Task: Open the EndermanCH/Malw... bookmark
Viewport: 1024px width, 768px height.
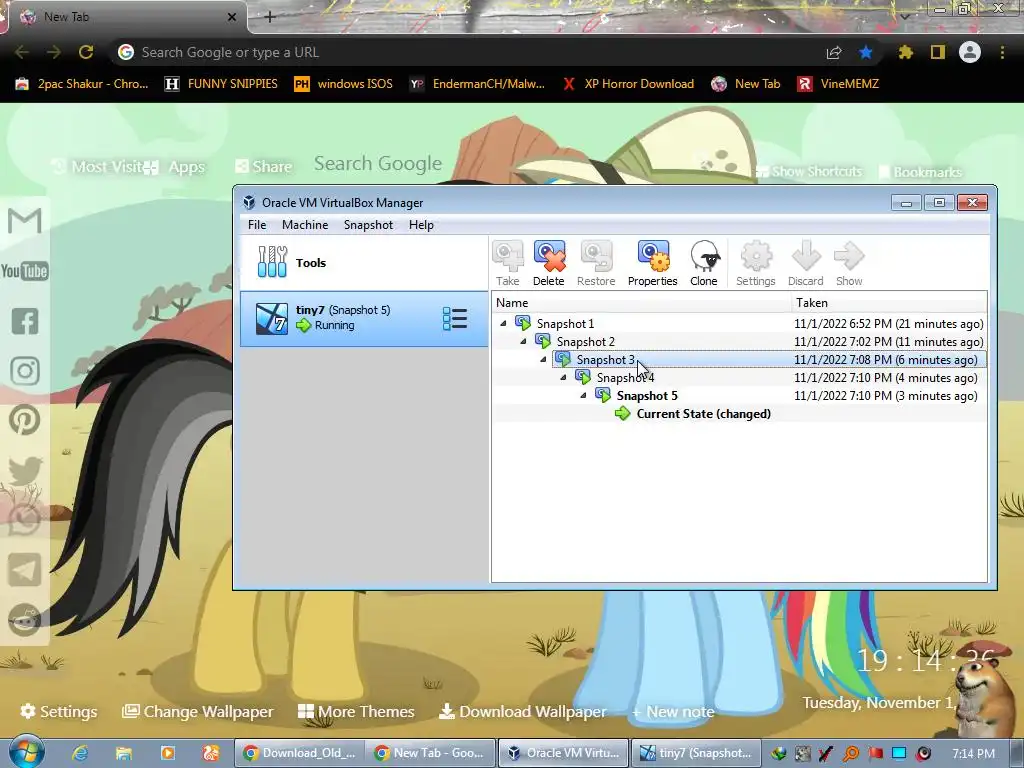Action: point(477,84)
